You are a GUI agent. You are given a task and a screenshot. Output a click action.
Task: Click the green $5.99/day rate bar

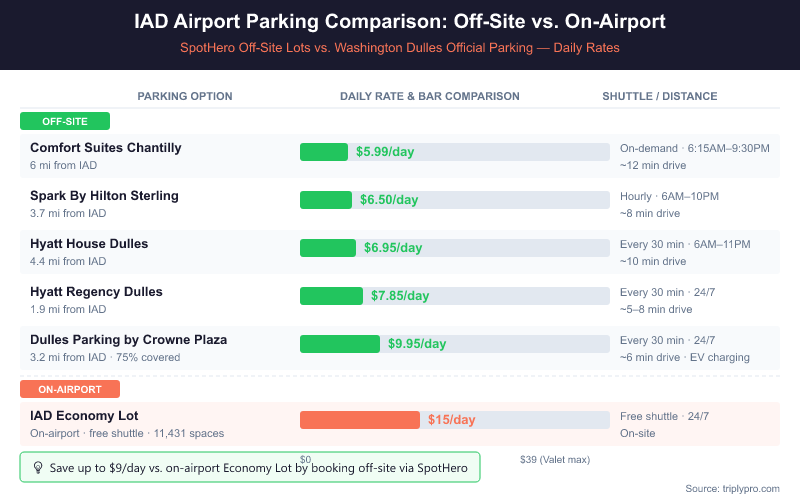coord(324,152)
